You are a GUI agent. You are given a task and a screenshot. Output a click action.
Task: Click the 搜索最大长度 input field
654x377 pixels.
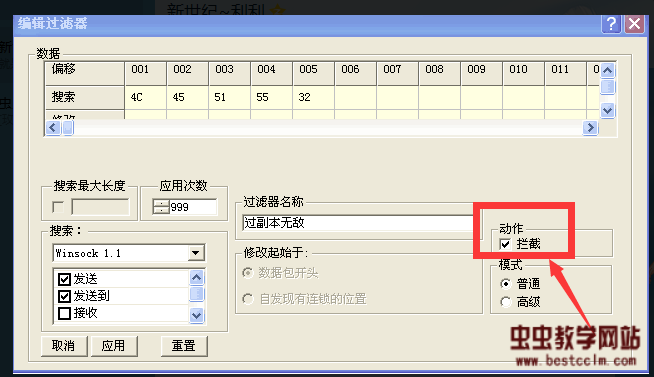click(101, 207)
